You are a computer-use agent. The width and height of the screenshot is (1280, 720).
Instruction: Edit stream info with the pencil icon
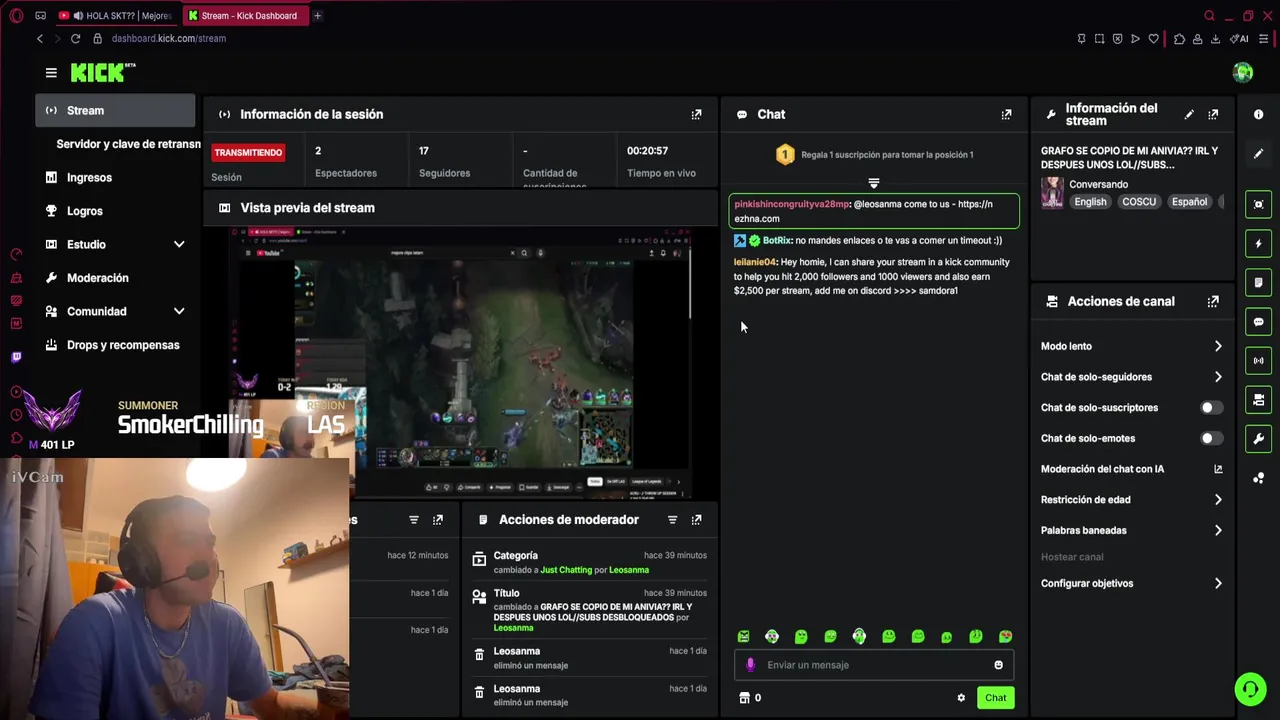pos(1189,114)
